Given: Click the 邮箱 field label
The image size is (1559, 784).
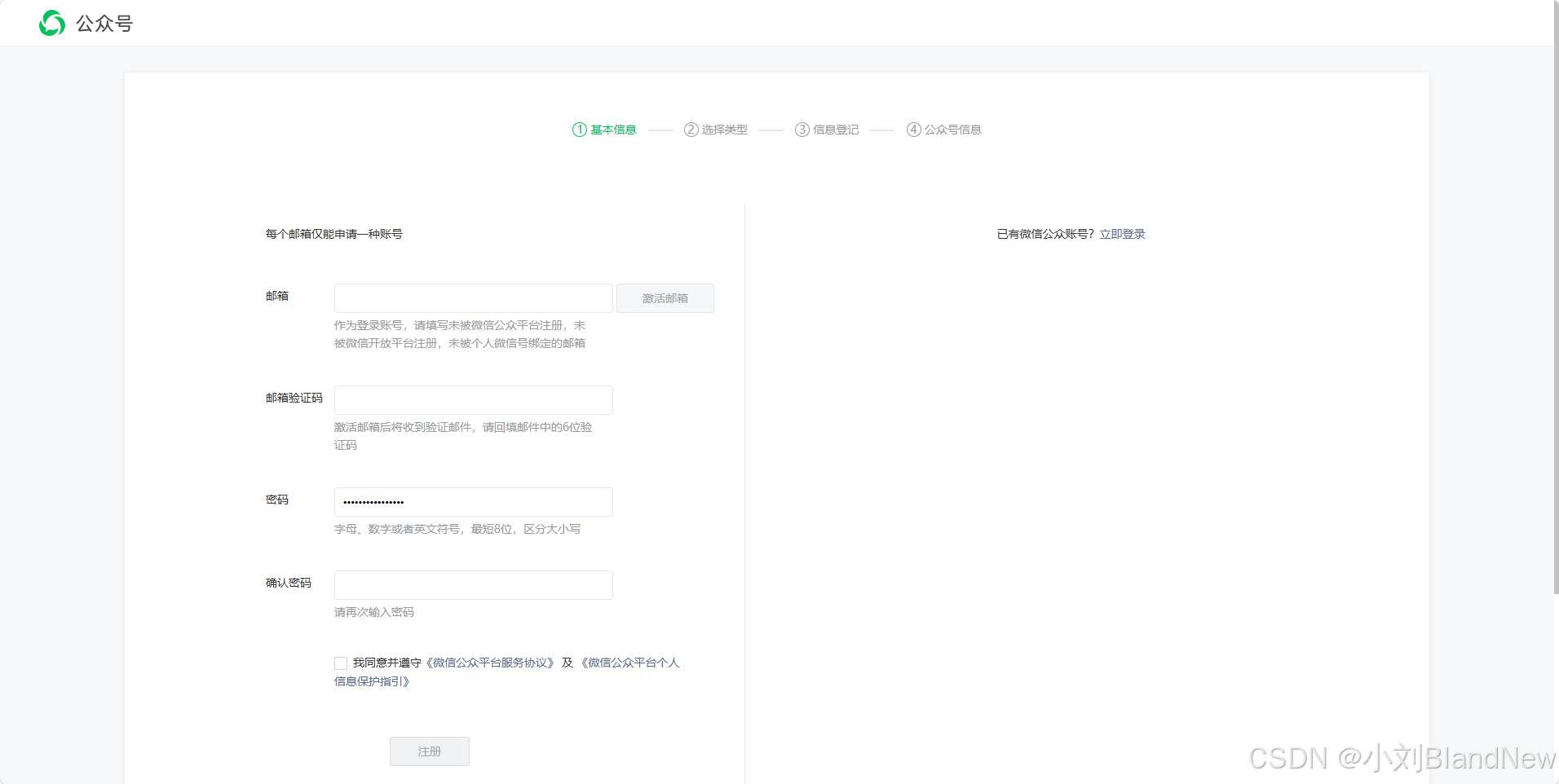Looking at the screenshot, I should click(277, 296).
